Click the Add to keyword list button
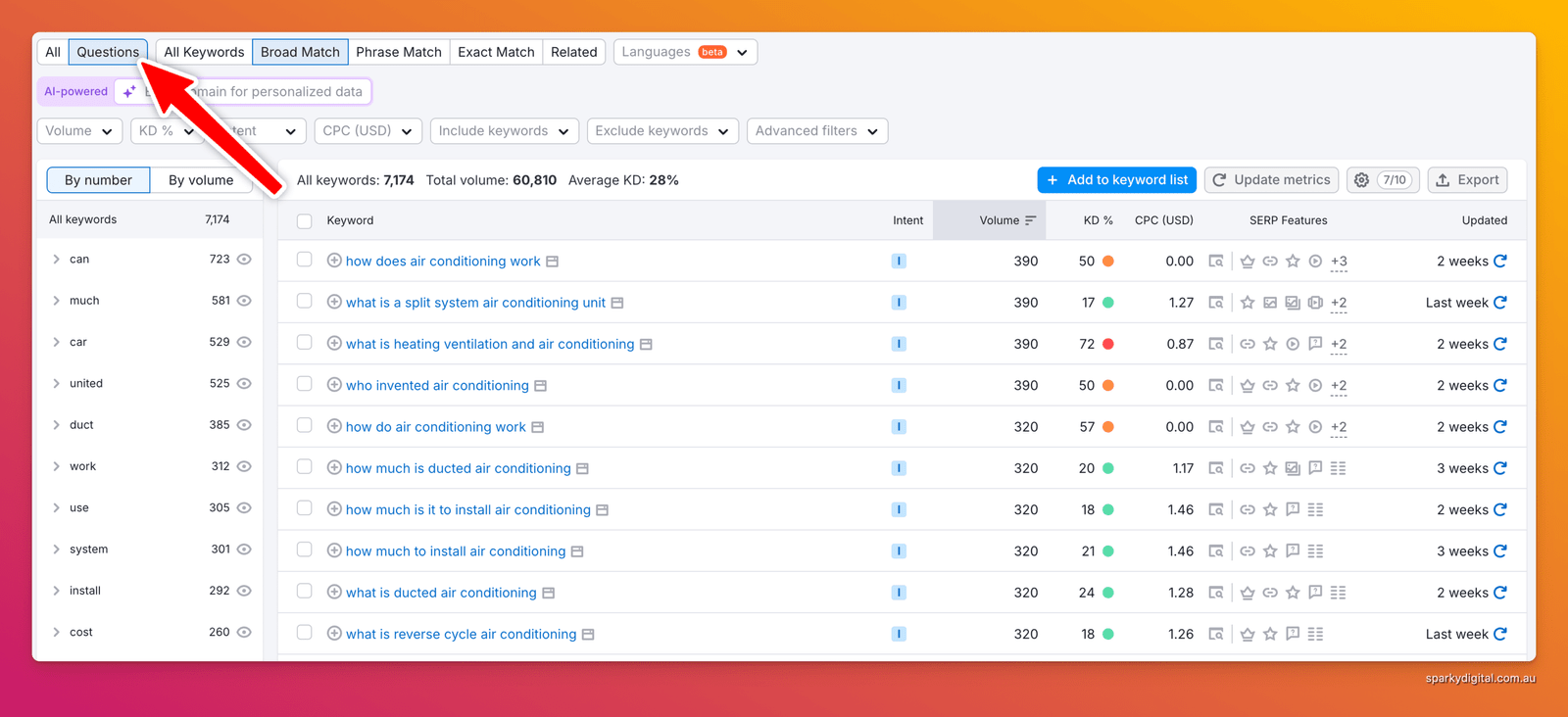 pos(1117,180)
